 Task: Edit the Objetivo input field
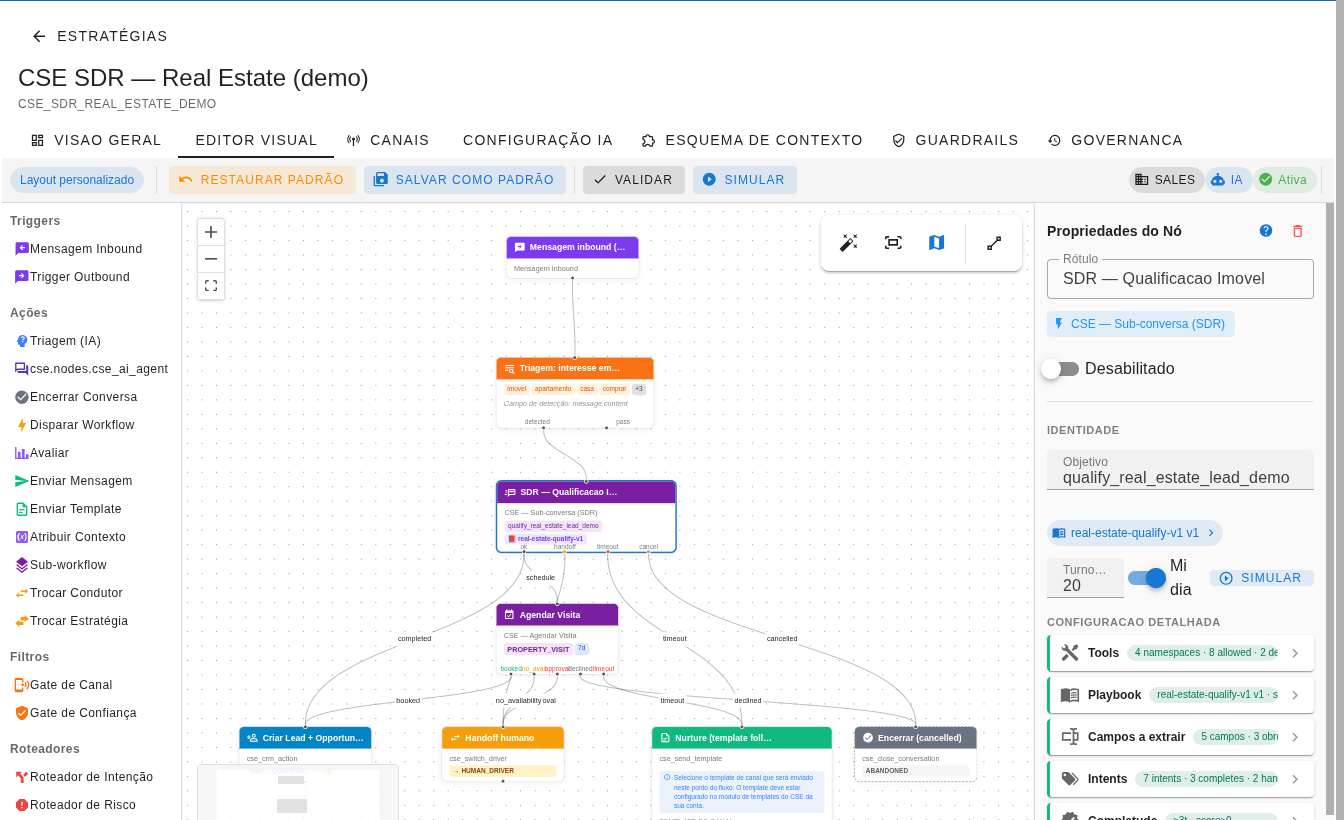pyautogui.click(x=1180, y=470)
